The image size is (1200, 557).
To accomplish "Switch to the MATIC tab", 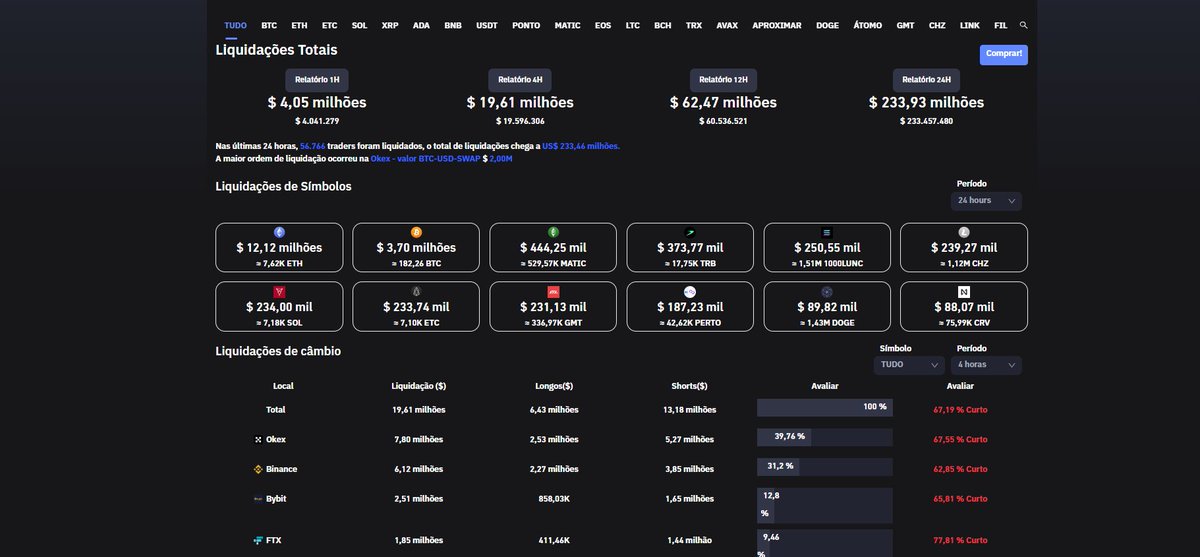I will (567, 25).
